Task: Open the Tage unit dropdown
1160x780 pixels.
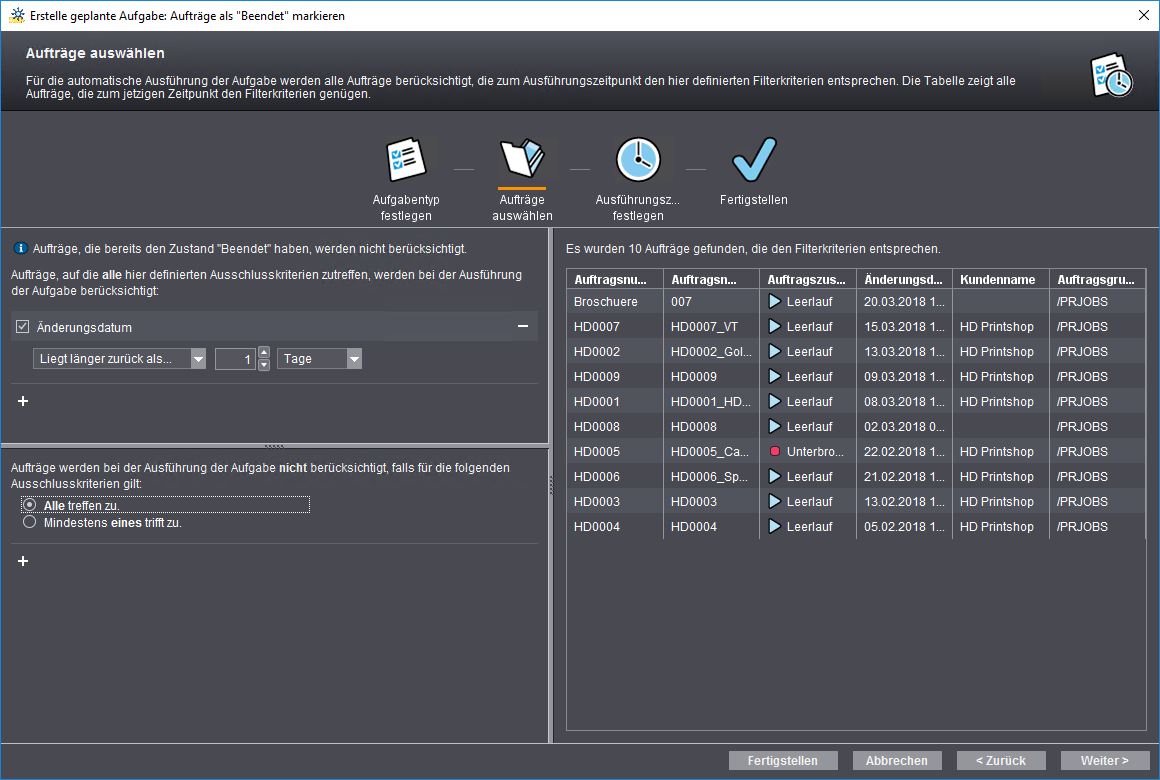Action: tap(319, 359)
